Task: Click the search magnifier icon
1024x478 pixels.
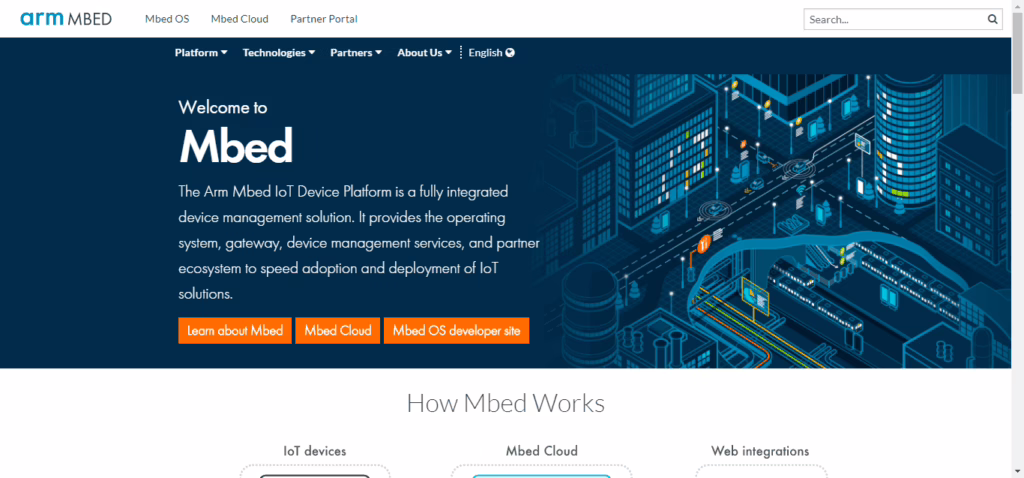Action: pos(992,19)
